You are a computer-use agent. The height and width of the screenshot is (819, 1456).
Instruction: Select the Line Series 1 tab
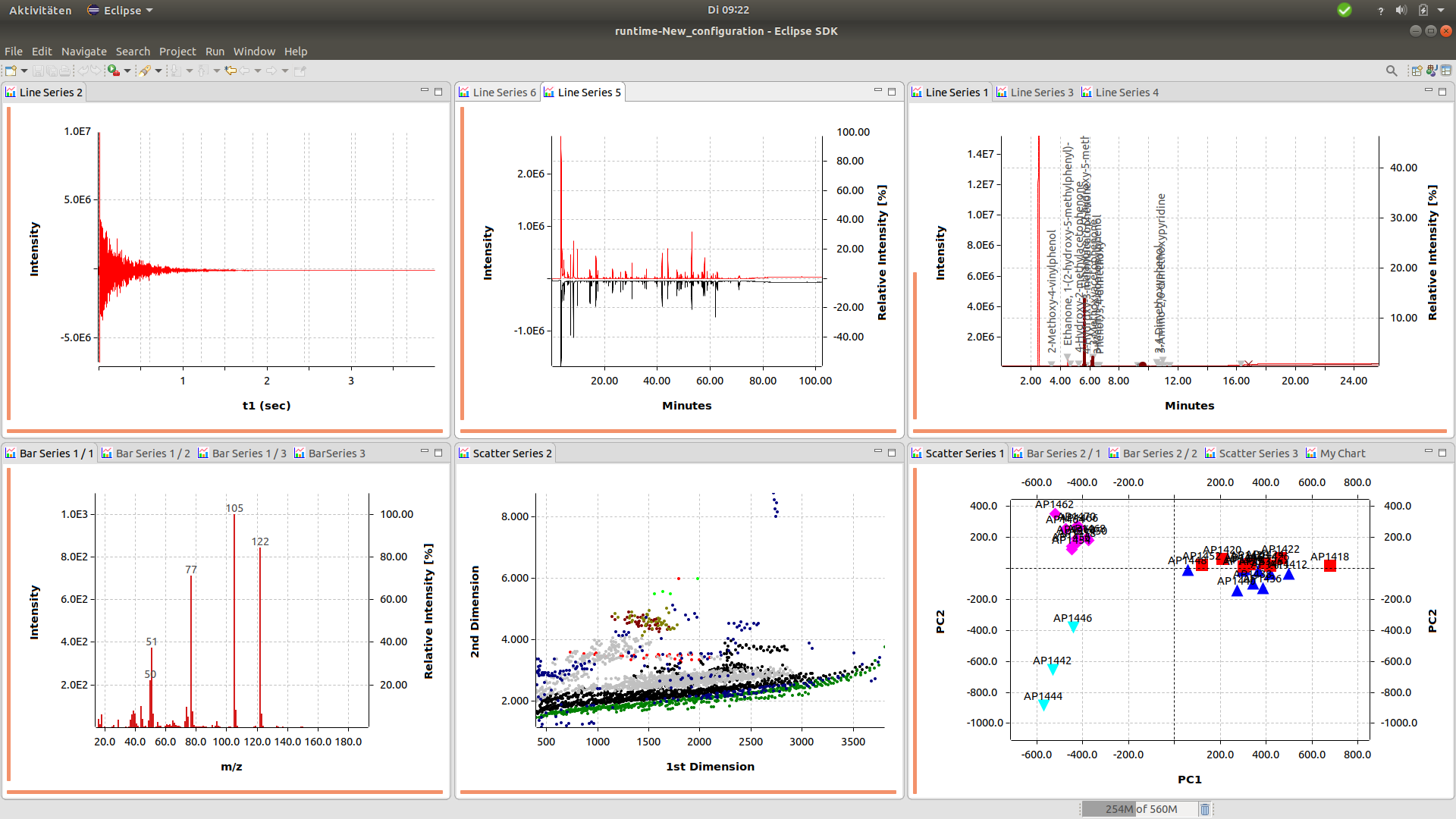click(x=949, y=93)
